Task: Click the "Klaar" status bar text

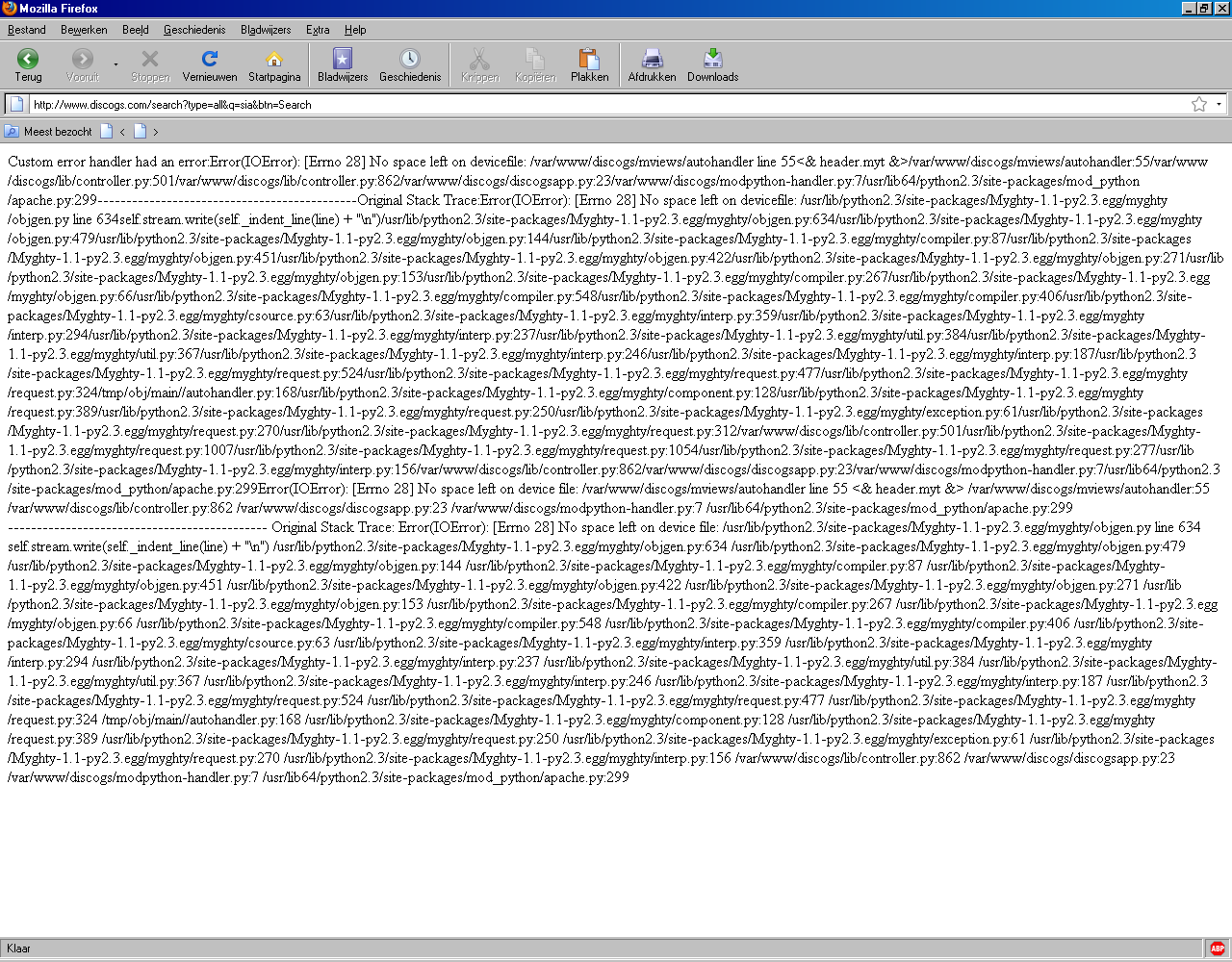Action: (x=18, y=949)
